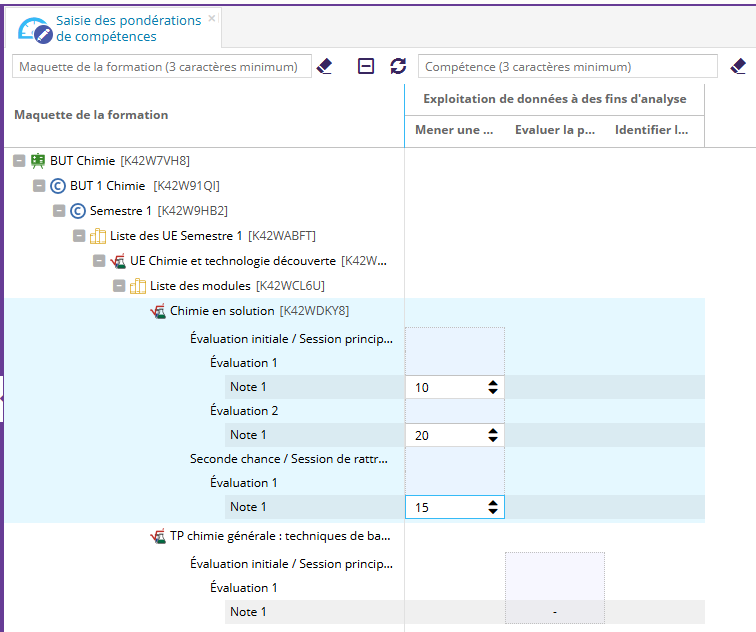The image size is (756, 632).
Task: Click the TP chimie générale module icon
Action: tap(158, 536)
